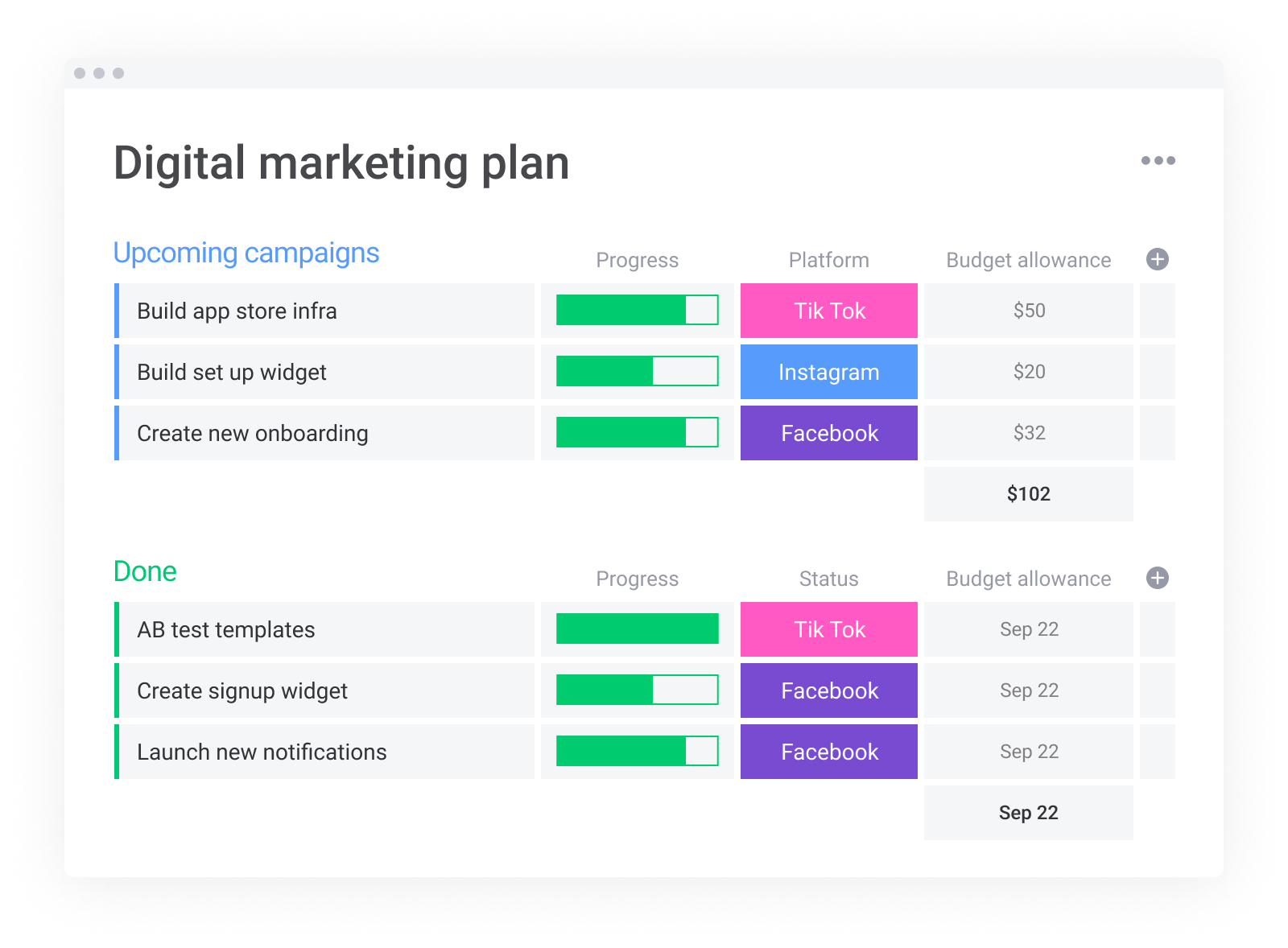
Task: Change Facebook platform for Create new onboarding
Action: [x=829, y=433]
